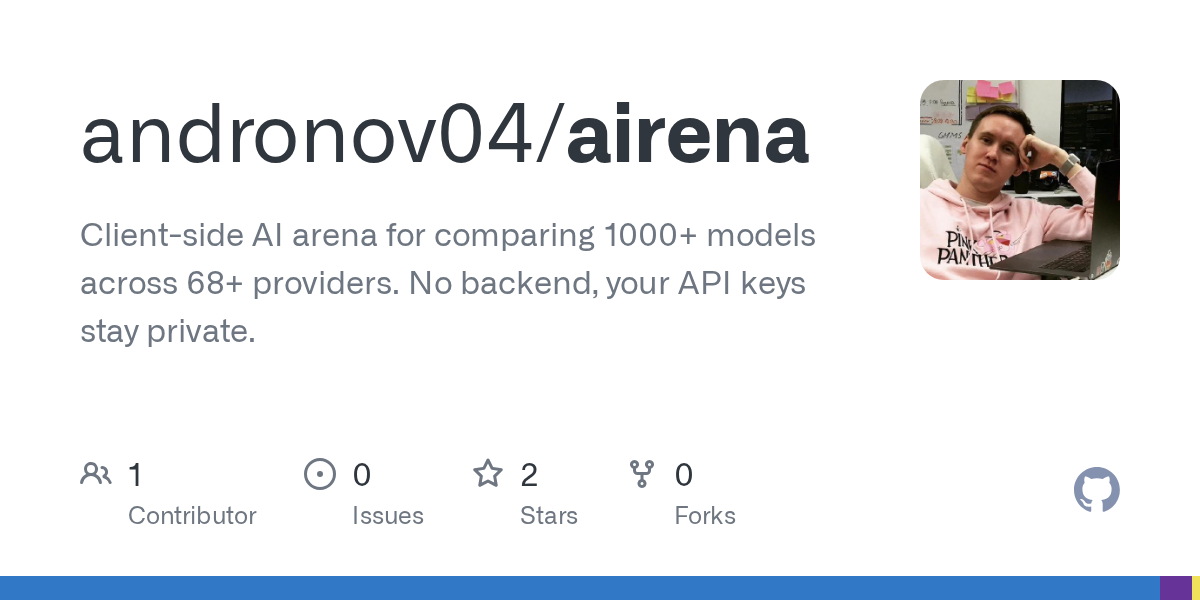Click the contributor count number 1

pyautogui.click(x=135, y=475)
